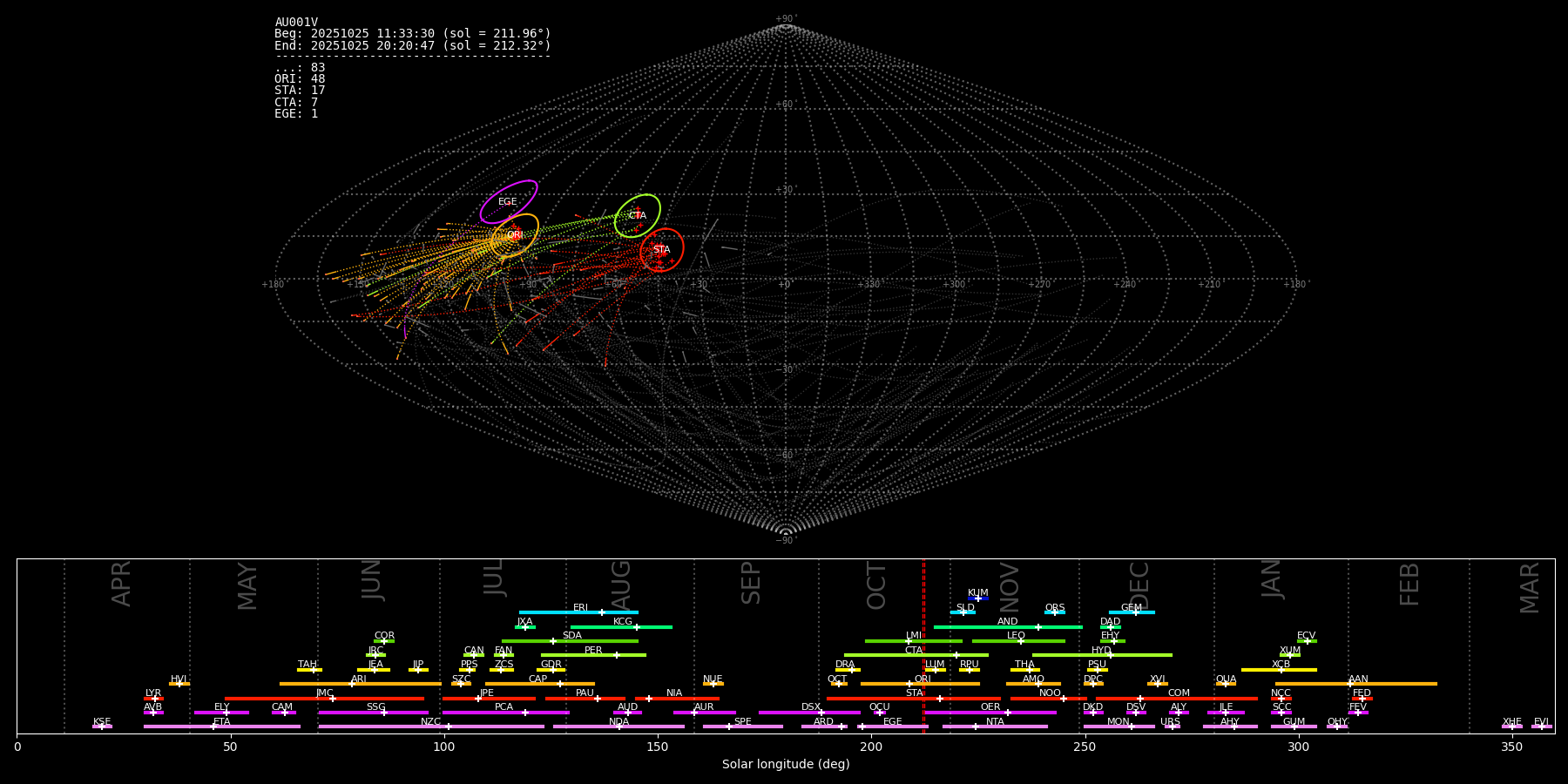Click the red STA radiant ellipse on sky map

click(x=662, y=250)
